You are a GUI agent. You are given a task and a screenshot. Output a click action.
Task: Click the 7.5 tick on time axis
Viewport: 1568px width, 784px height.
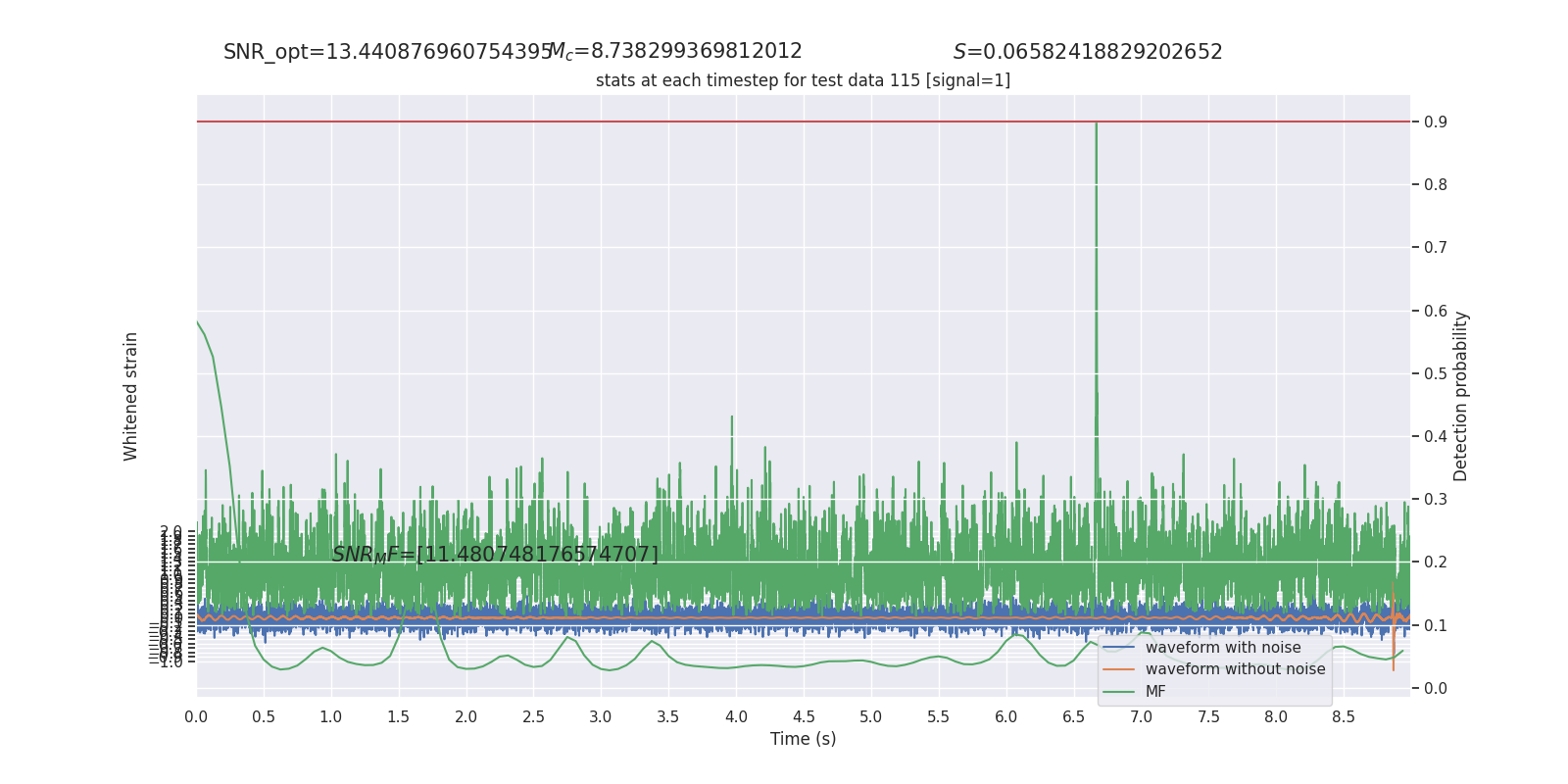click(x=1208, y=717)
